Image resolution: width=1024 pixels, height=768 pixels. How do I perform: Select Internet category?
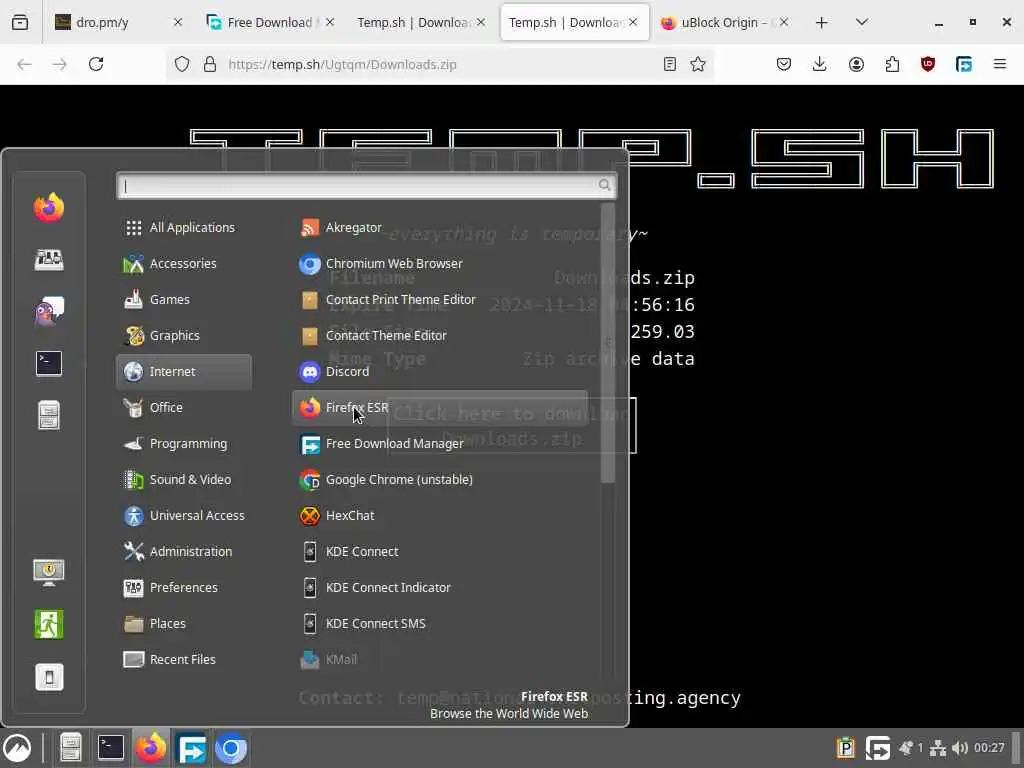(184, 372)
